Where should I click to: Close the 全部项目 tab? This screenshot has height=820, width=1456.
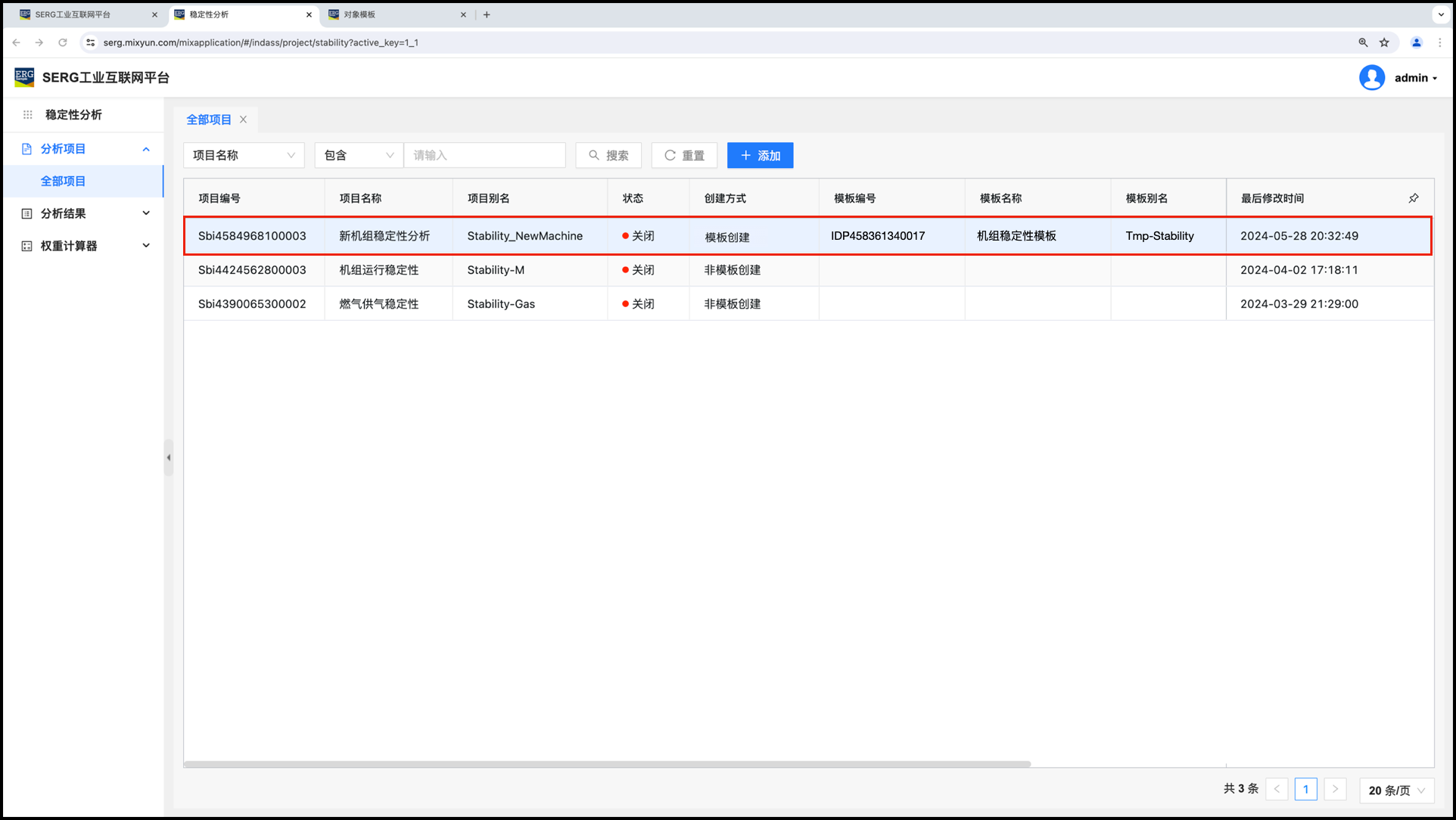click(244, 120)
